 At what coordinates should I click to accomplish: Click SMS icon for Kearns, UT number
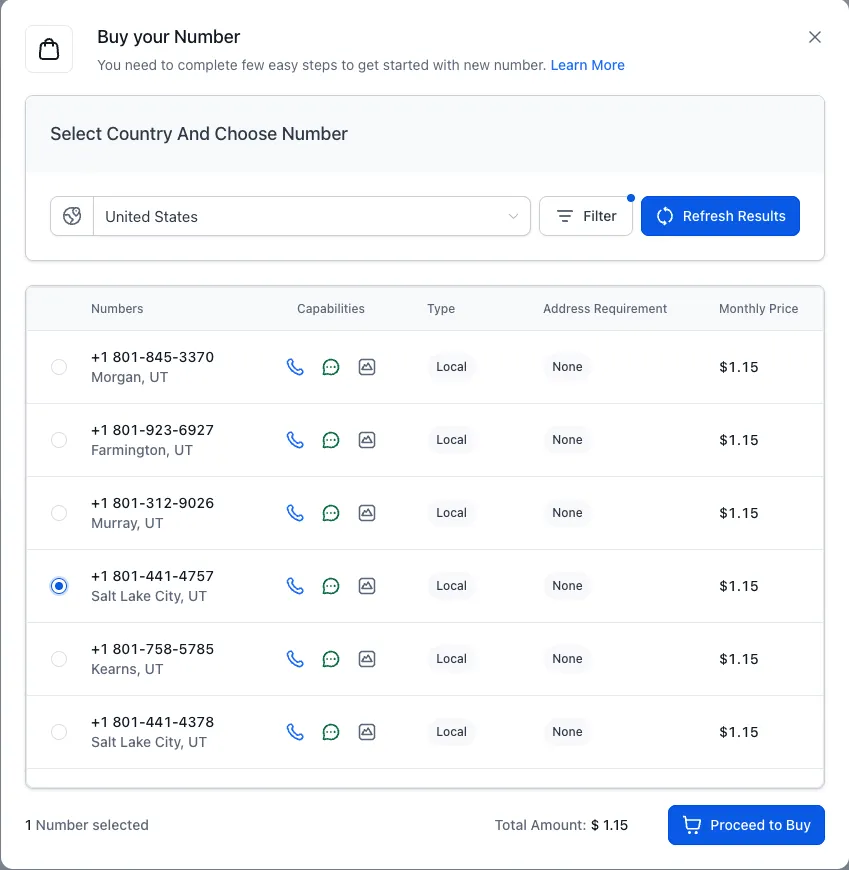pyautogui.click(x=331, y=659)
